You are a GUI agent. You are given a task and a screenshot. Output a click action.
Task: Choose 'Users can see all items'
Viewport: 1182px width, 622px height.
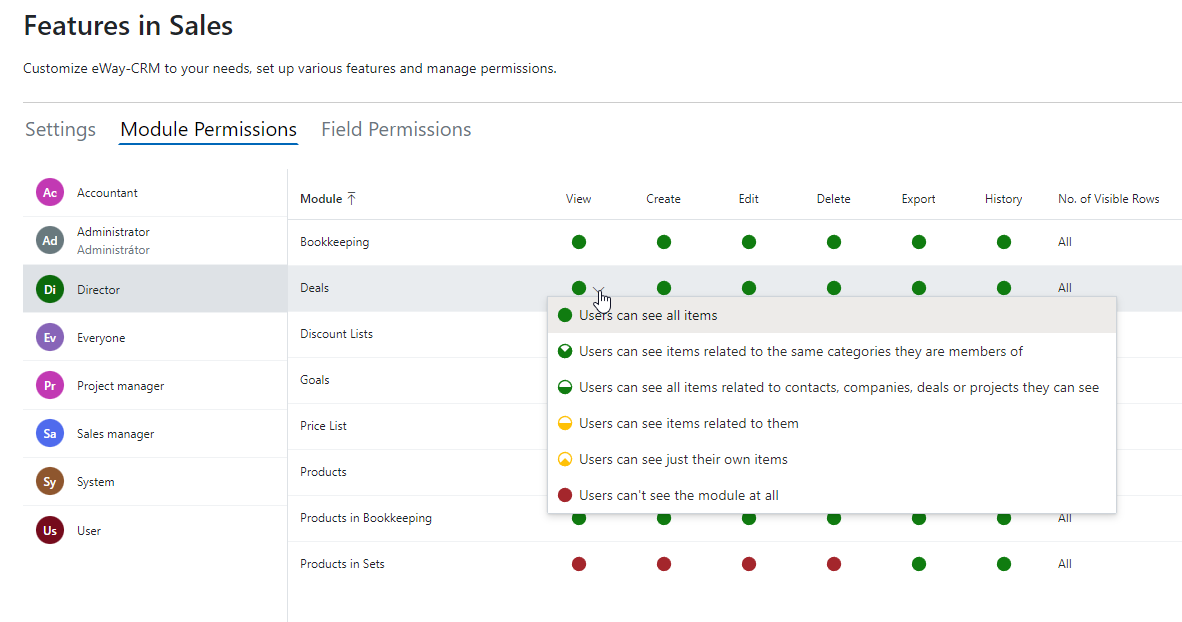[831, 315]
